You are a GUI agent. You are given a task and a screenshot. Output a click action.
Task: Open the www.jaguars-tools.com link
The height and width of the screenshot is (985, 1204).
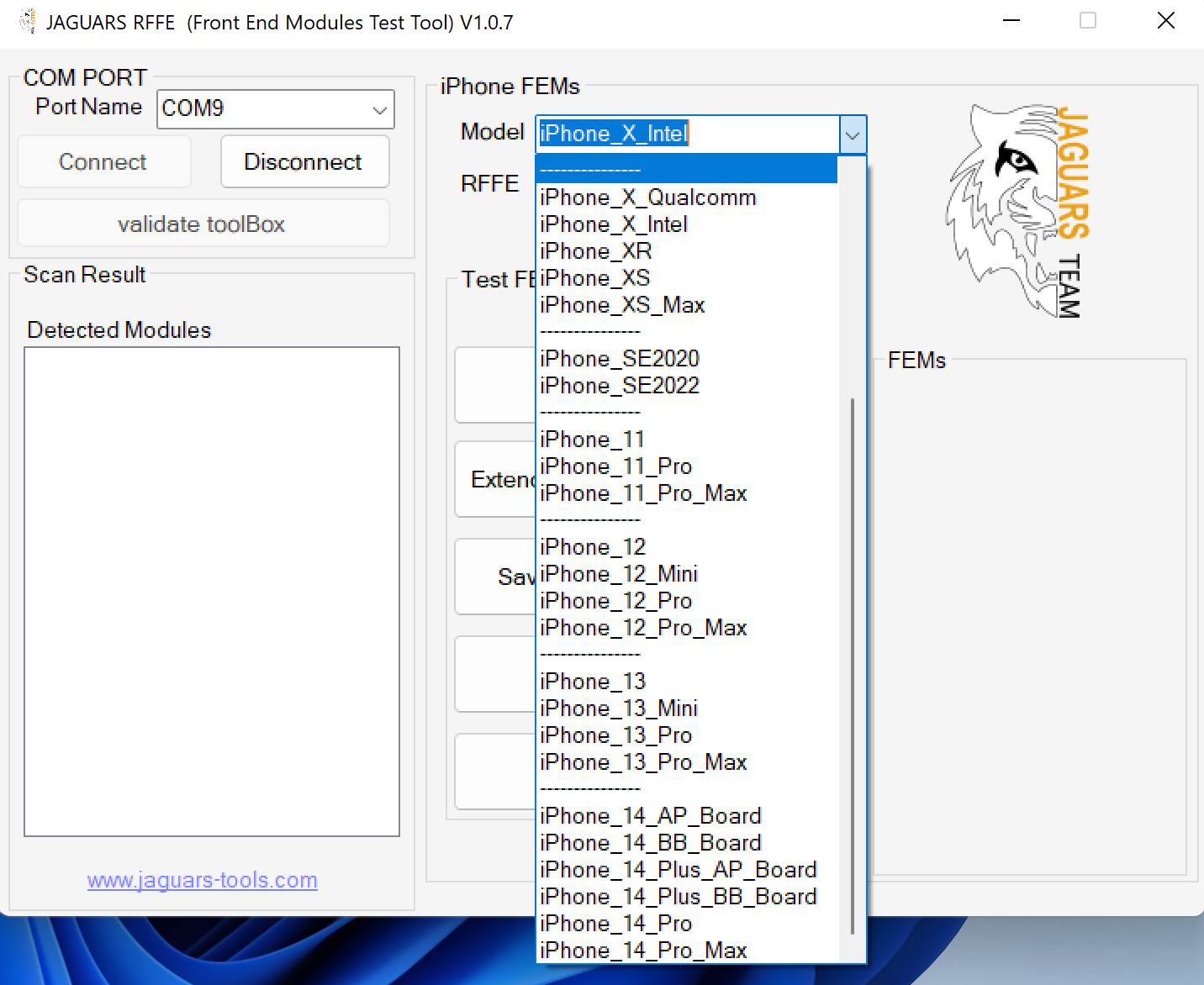tap(203, 880)
